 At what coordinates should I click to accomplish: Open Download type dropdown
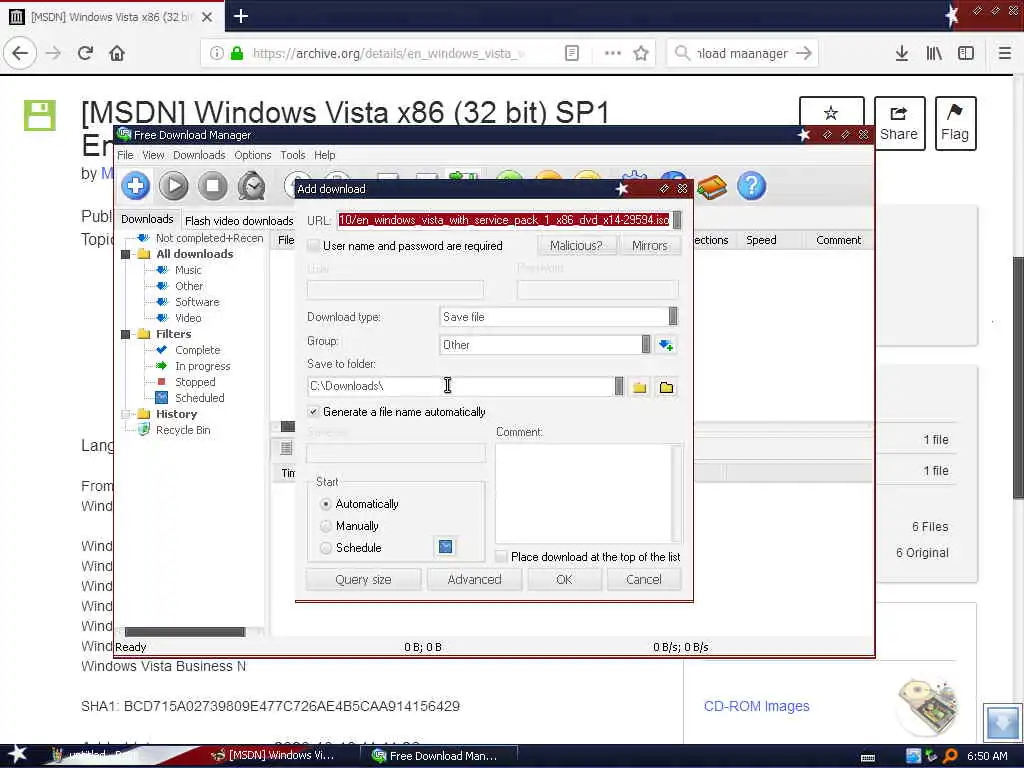673,317
